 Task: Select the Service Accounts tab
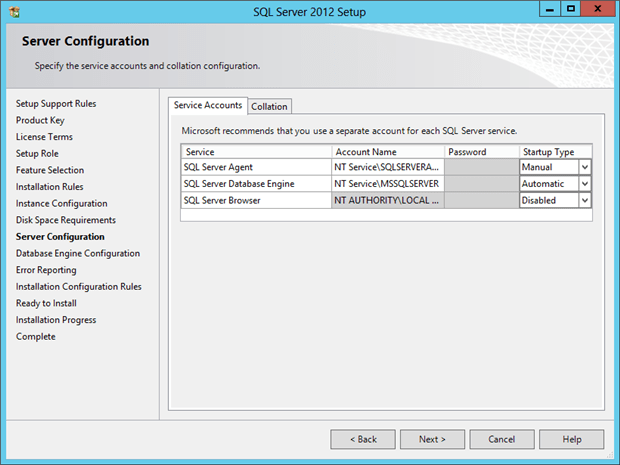[208, 105]
